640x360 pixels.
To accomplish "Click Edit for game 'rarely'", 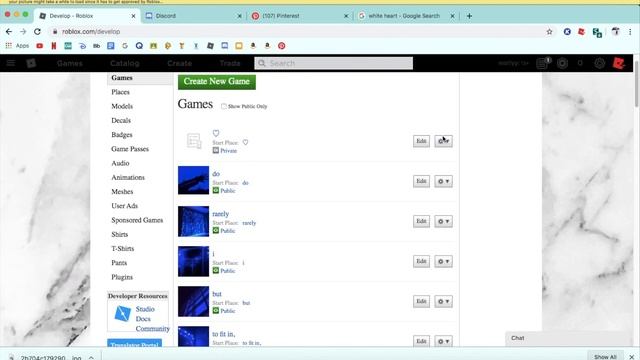I will 421,221.
